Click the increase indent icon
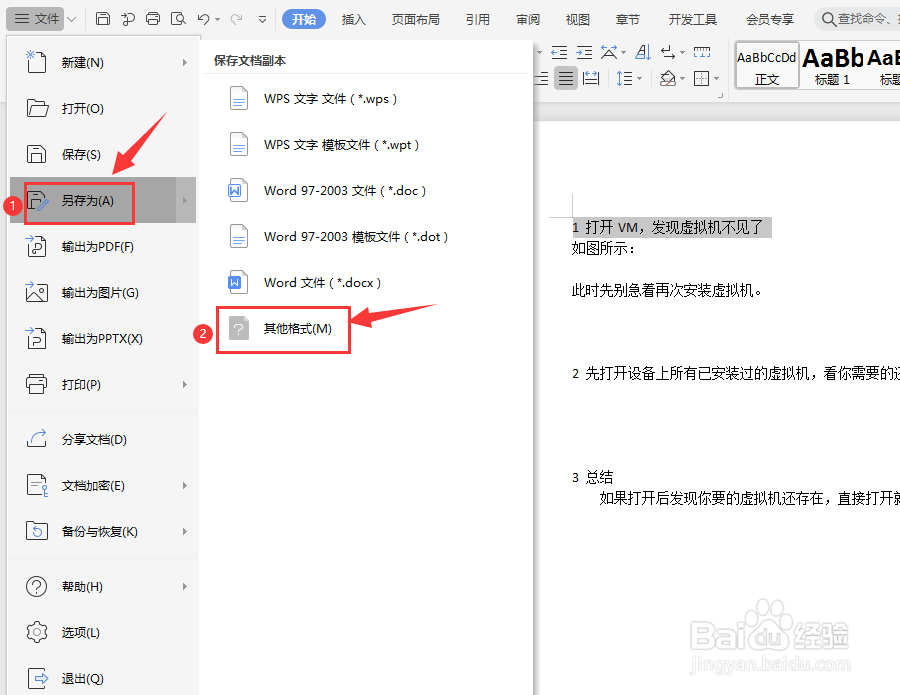This screenshot has width=900, height=695. [584, 53]
